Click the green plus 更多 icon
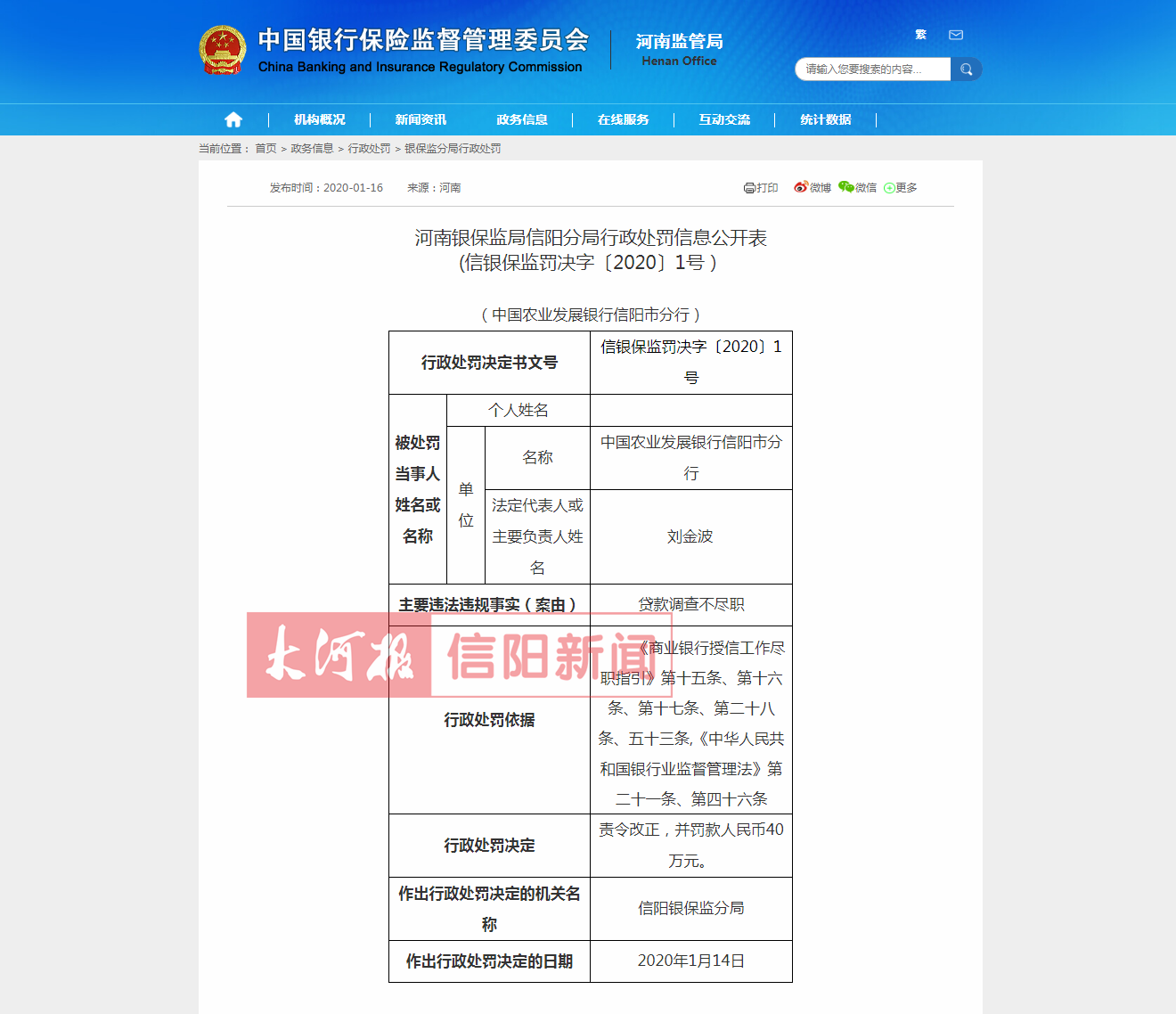The image size is (1176, 1014). 889,188
